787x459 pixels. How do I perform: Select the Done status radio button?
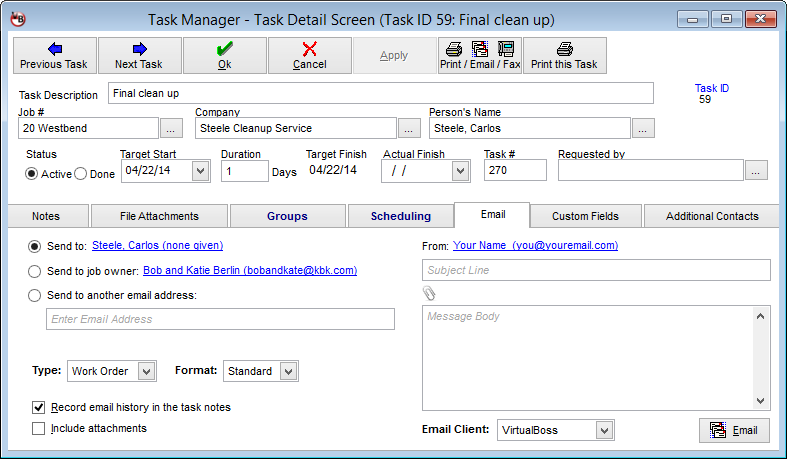pos(82,174)
